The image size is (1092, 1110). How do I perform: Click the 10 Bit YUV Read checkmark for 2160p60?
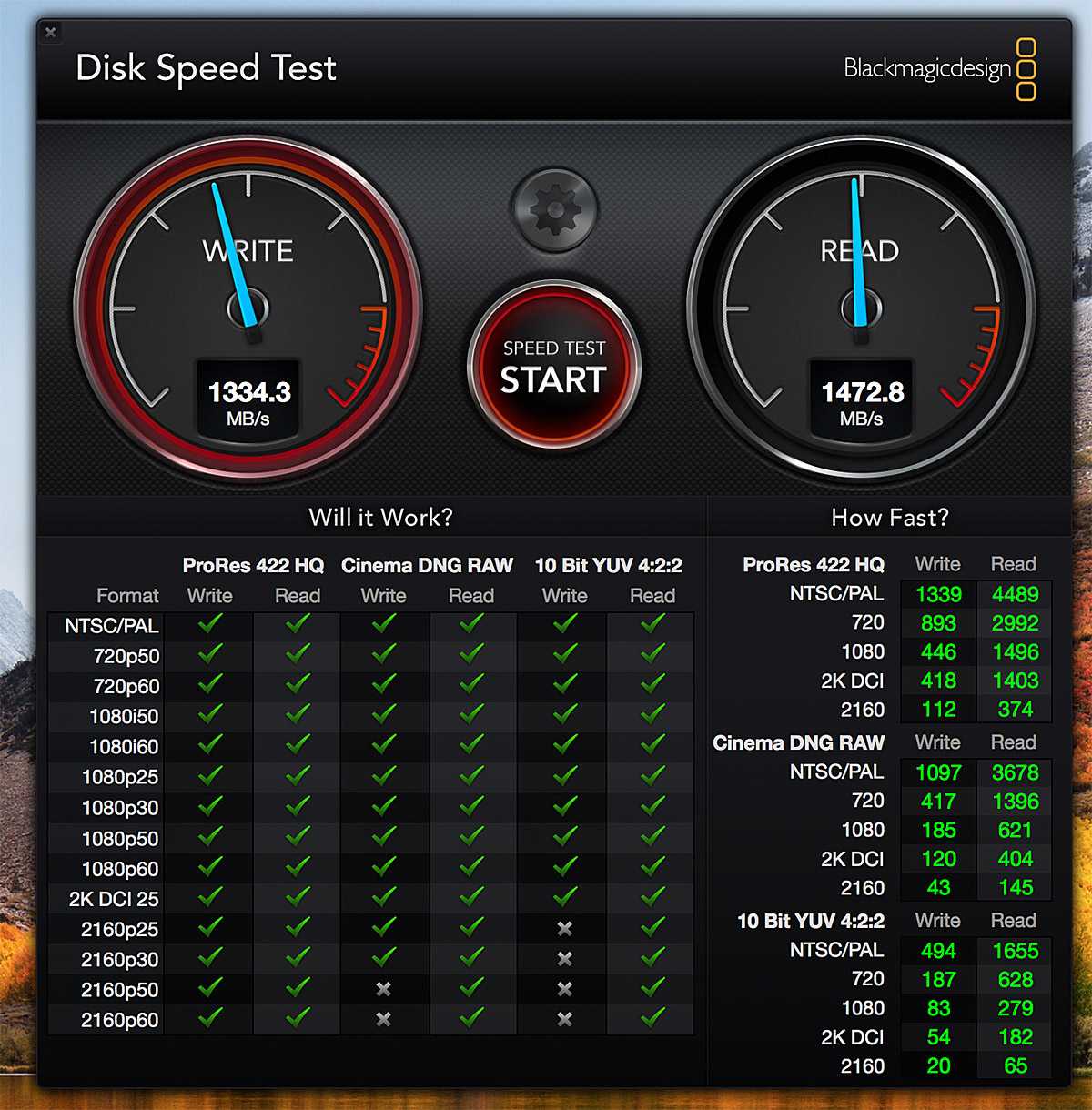click(x=652, y=1019)
